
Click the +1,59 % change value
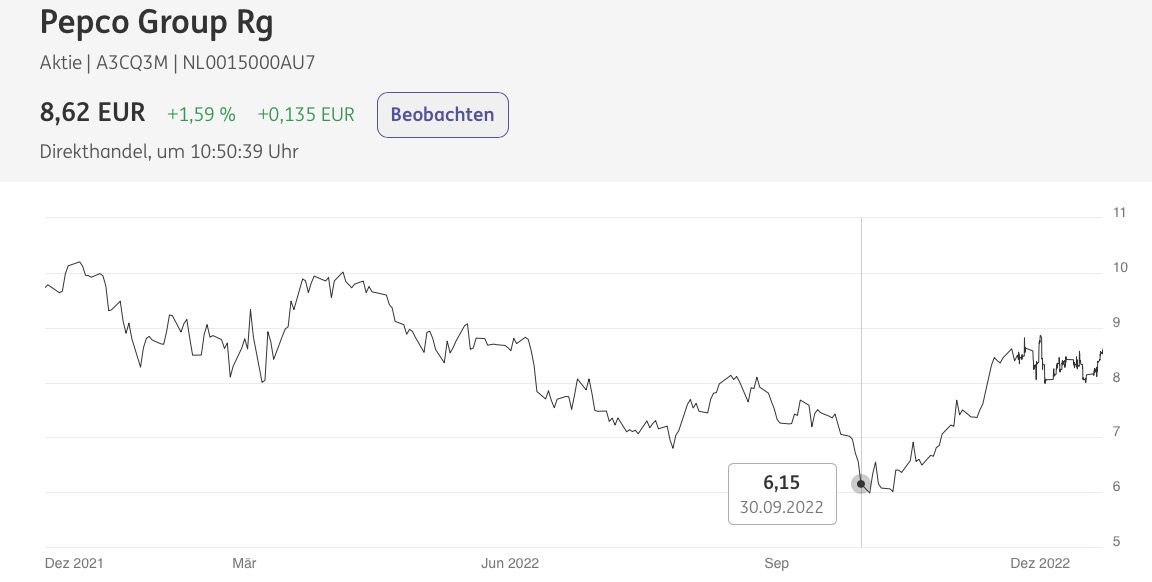201,115
